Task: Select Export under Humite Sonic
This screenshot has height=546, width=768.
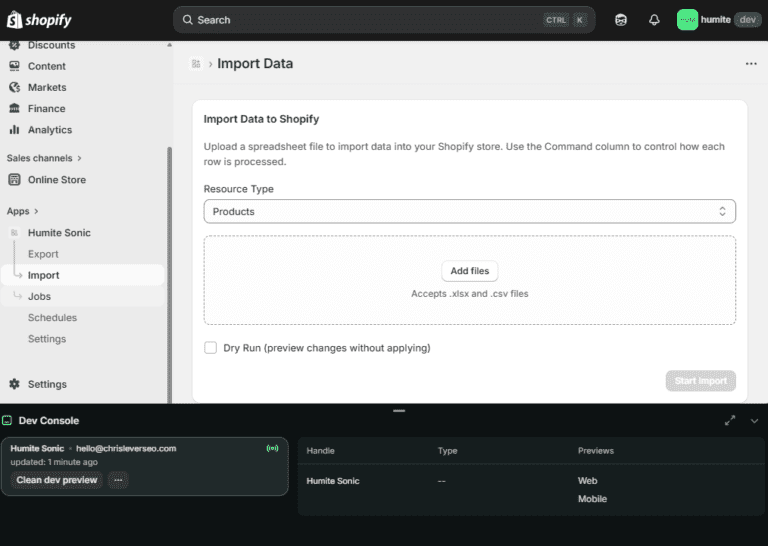Action: point(43,254)
